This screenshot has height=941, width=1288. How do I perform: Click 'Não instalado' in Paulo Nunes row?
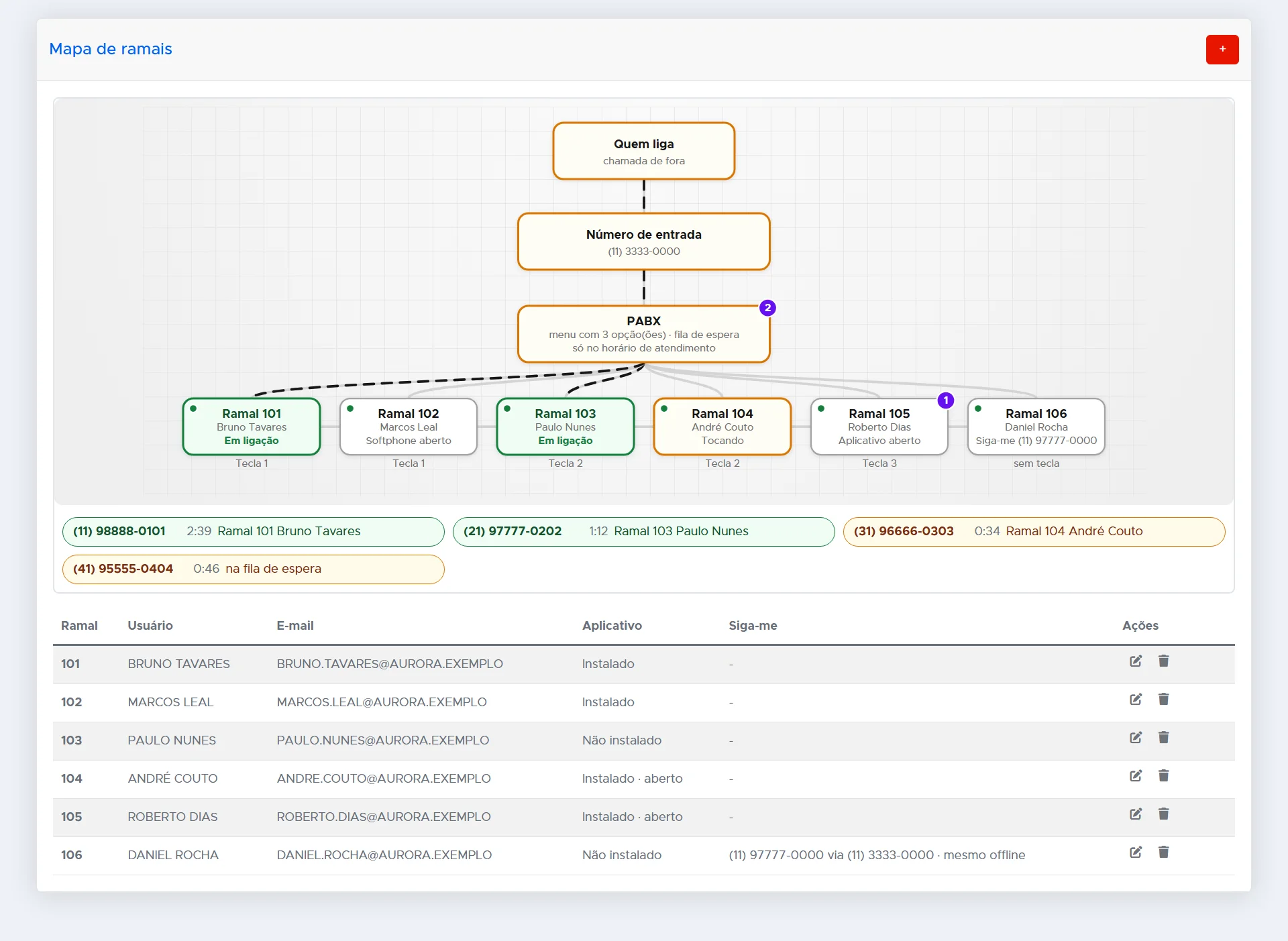coord(622,740)
